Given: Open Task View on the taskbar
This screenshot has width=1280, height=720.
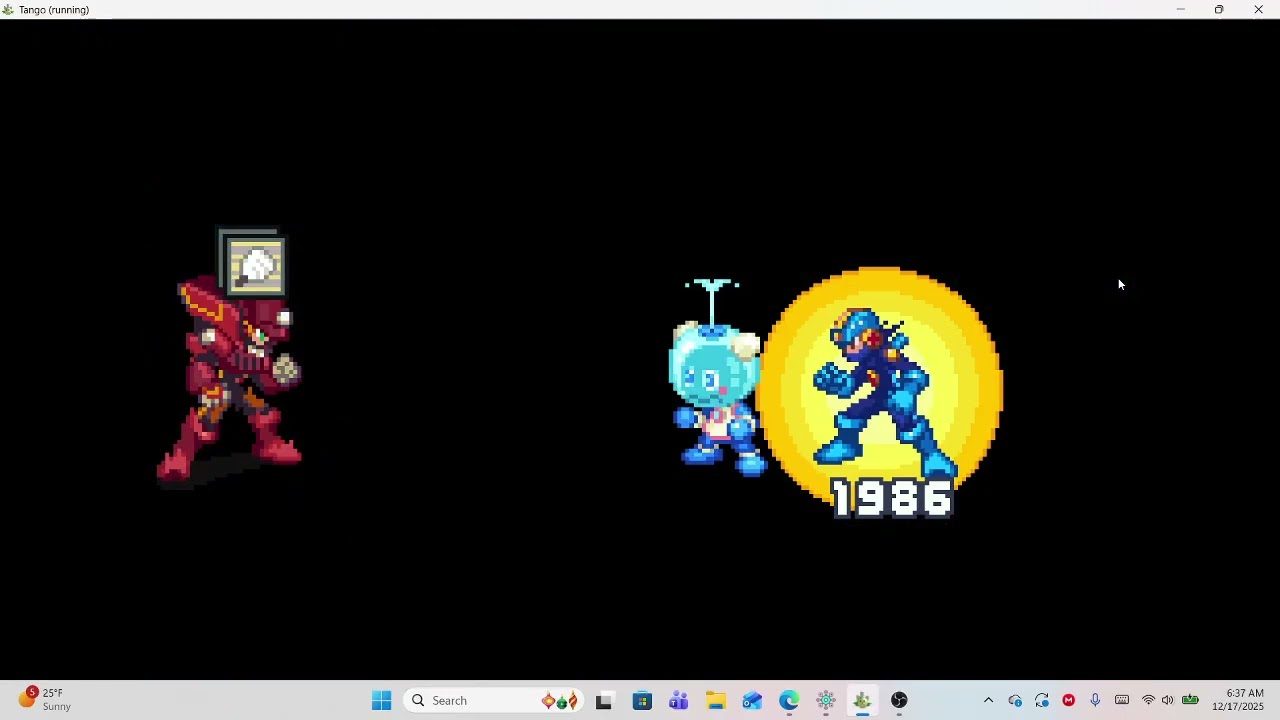Looking at the screenshot, I should coord(604,701).
